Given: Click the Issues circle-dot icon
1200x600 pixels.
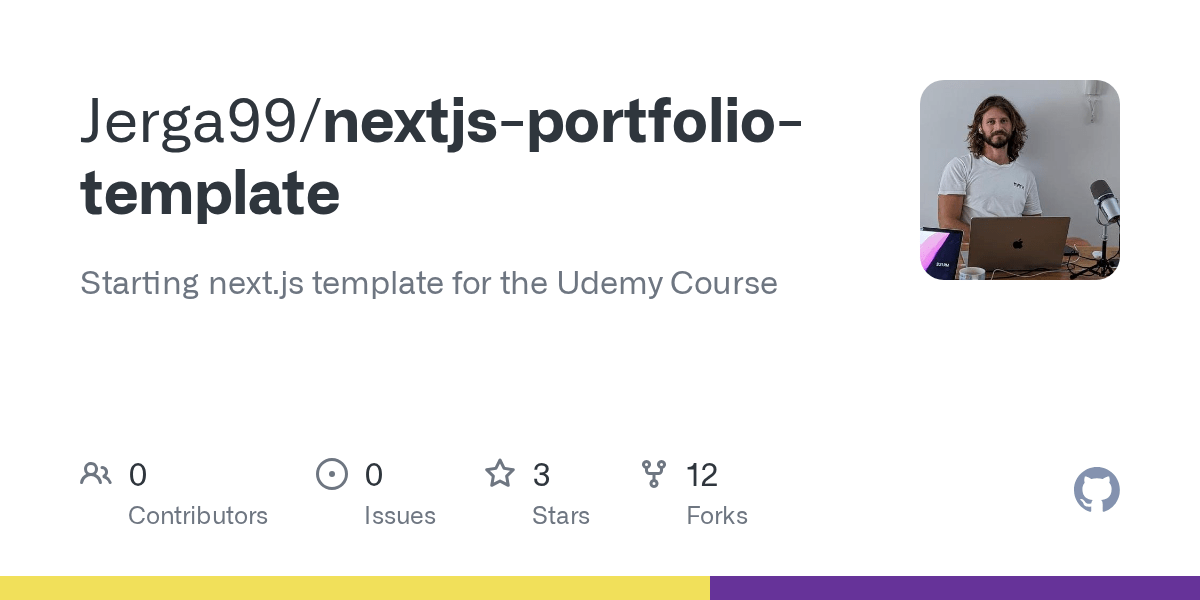Looking at the screenshot, I should (332, 474).
